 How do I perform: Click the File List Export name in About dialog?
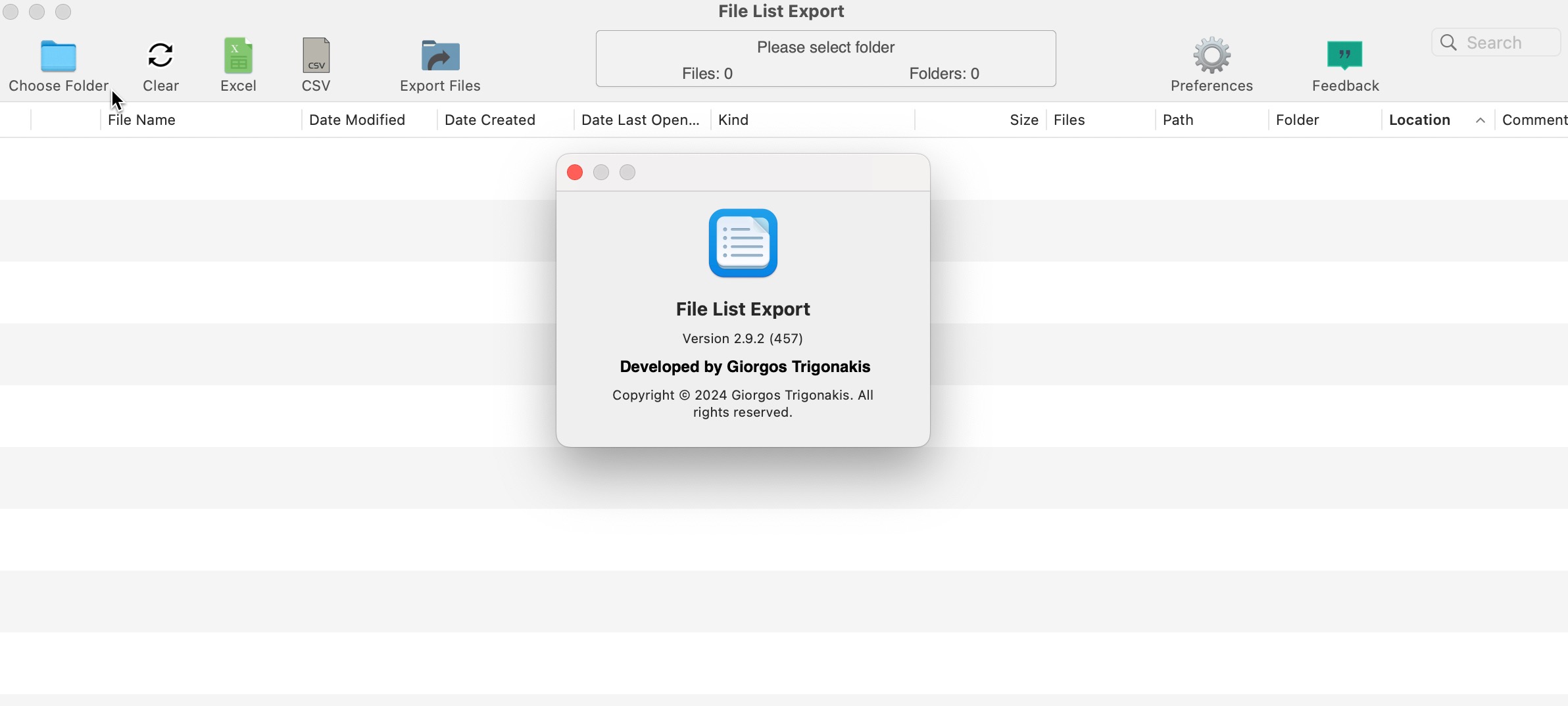click(x=743, y=309)
